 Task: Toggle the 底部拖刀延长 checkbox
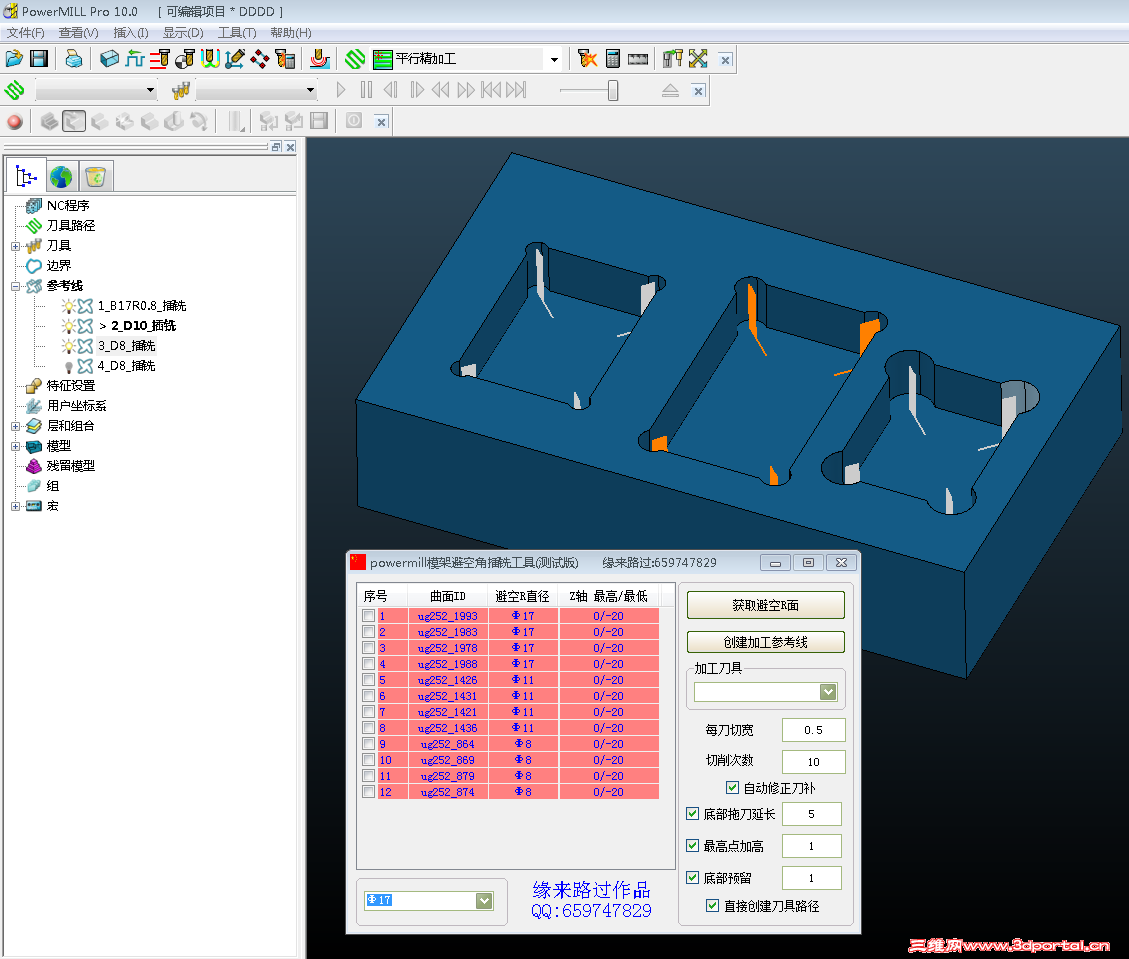(693, 814)
